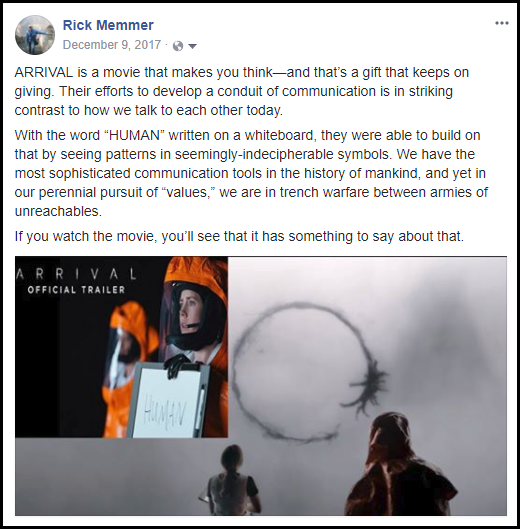The width and height of the screenshot is (520, 529).
Task: Open the three-dot post options menu
Action: tap(501, 23)
